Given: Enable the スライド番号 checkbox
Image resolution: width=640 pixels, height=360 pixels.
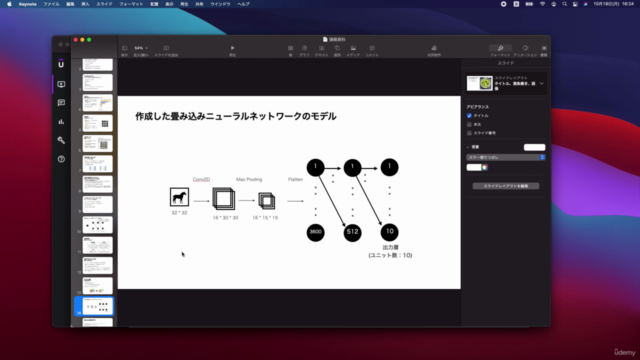Looking at the screenshot, I should coord(469,133).
